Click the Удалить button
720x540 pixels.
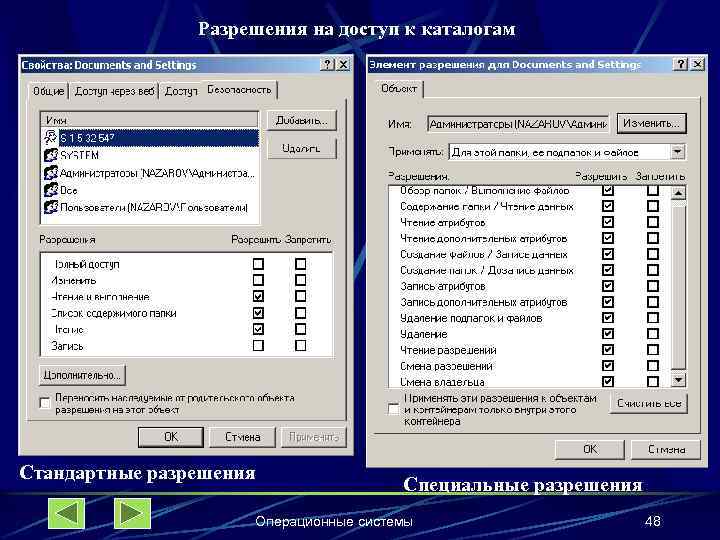click(x=302, y=148)
